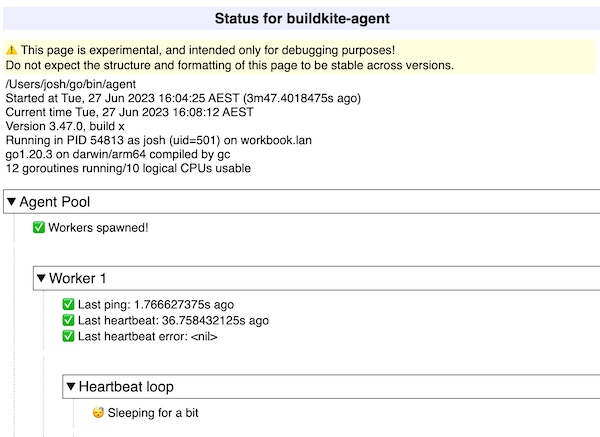This screenshot has height=437, width=600.
Task: Click the Heartbeat loop section heading
Action: (126, 386)
